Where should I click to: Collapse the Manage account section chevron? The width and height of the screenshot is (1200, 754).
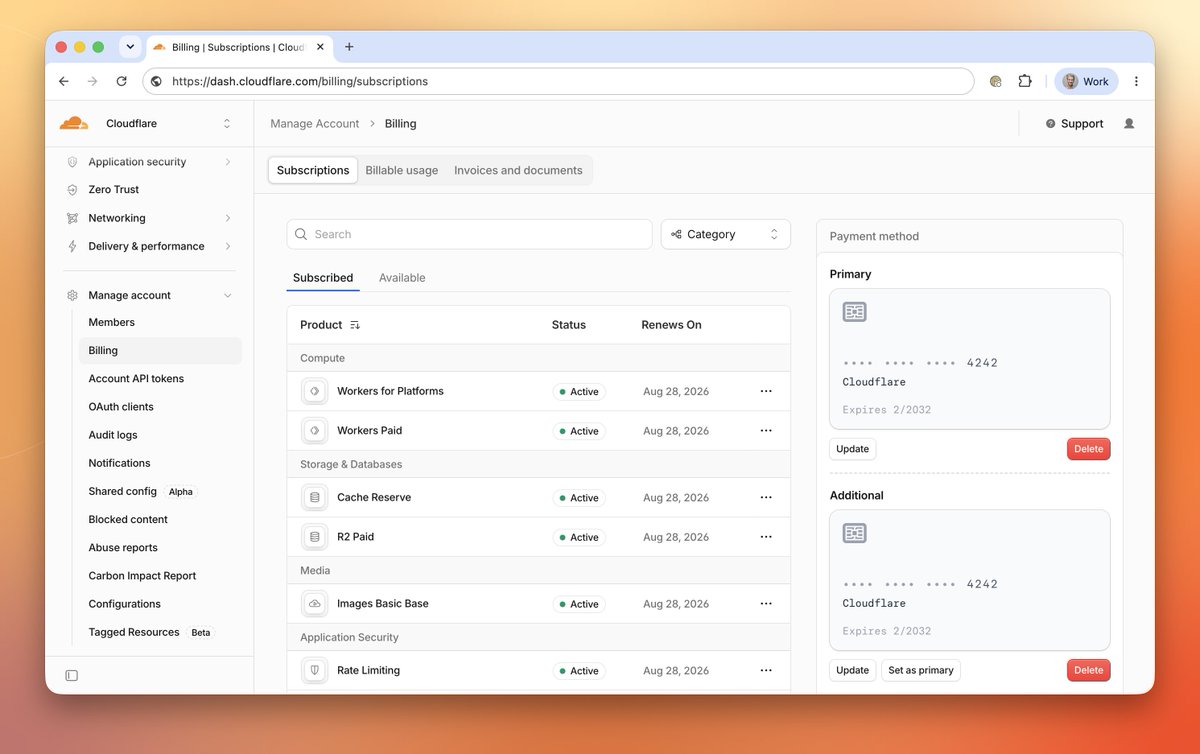(228, 295)
